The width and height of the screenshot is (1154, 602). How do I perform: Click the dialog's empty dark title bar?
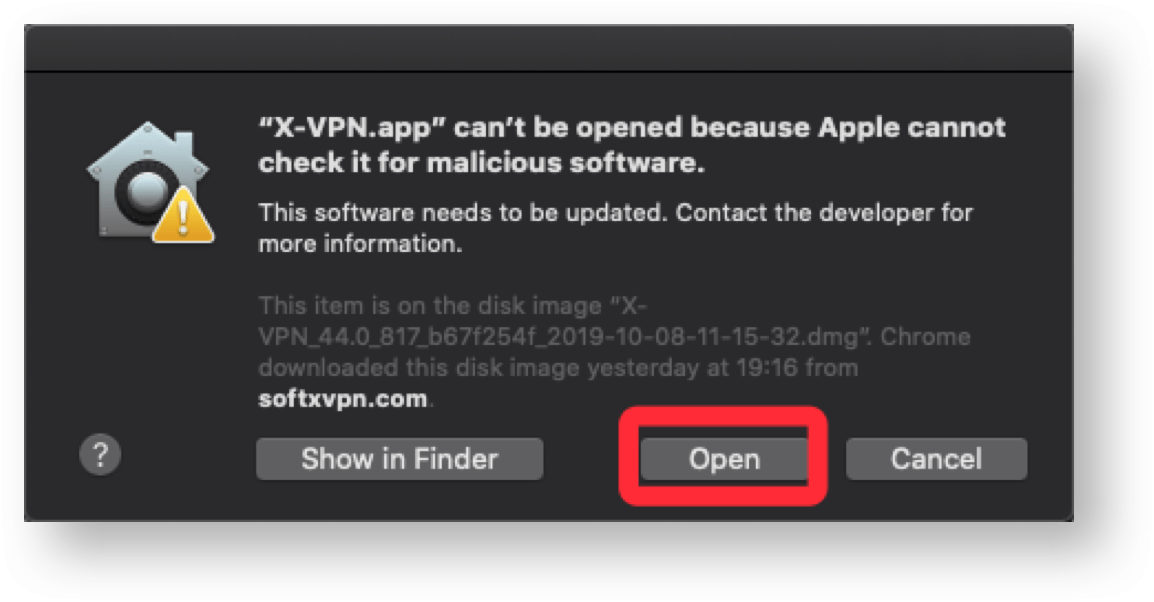click(x=549, y=49)
